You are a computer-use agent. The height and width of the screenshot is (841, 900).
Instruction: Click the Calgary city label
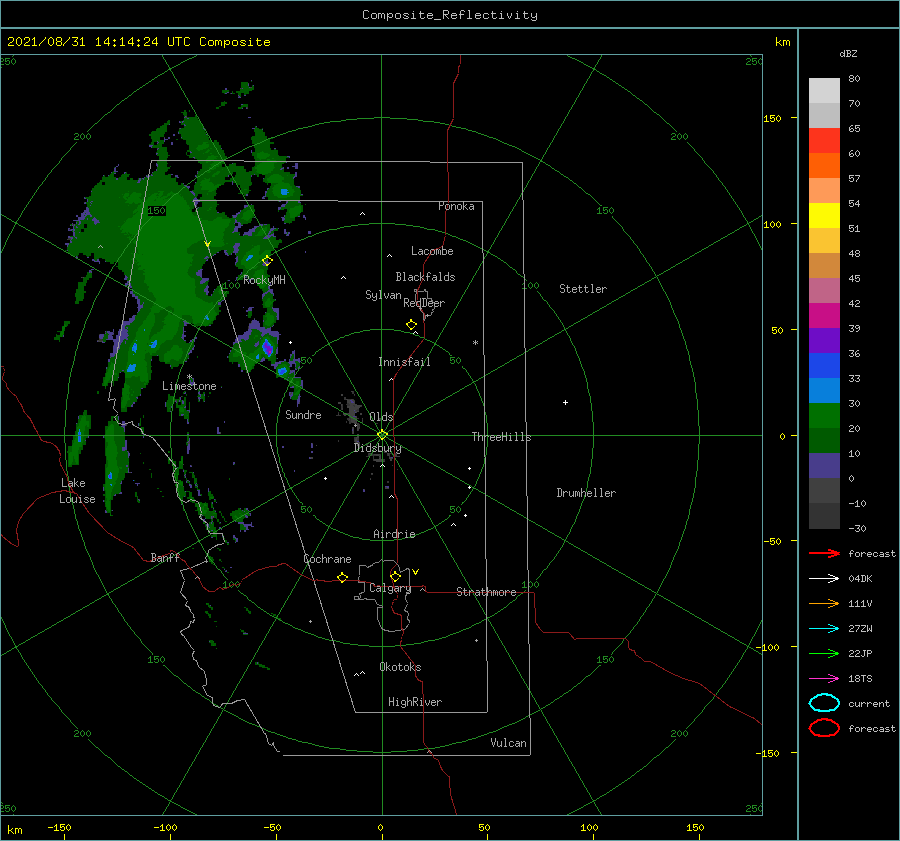click(390, 588)
